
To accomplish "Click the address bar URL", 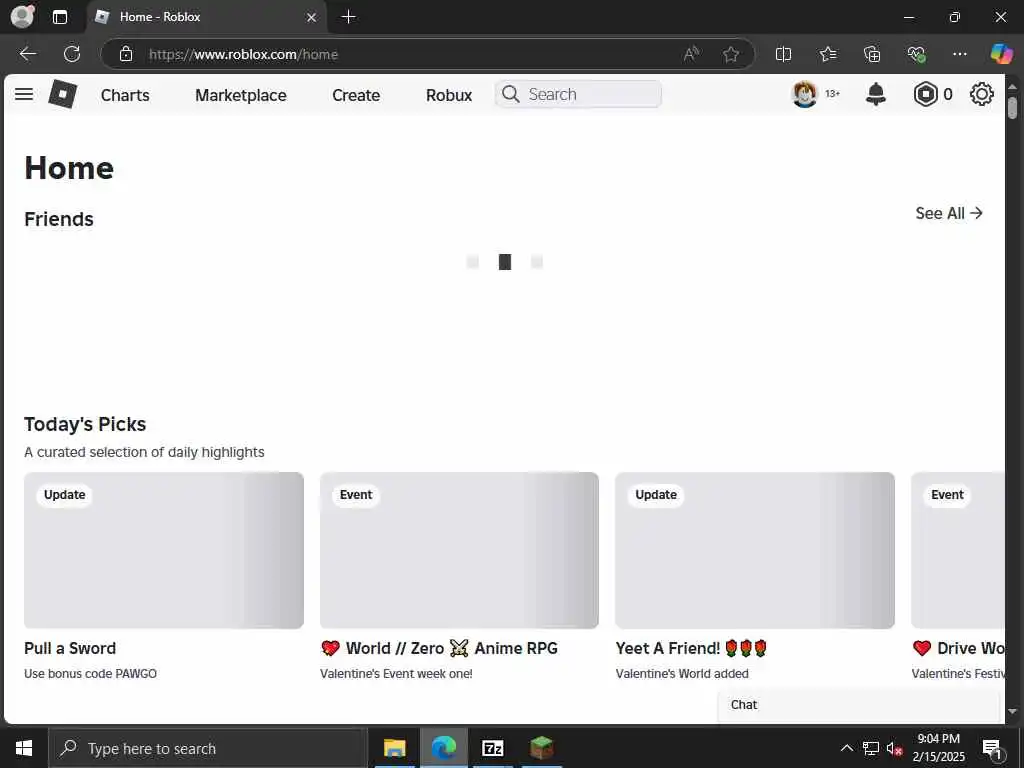I will pos(244,54).
